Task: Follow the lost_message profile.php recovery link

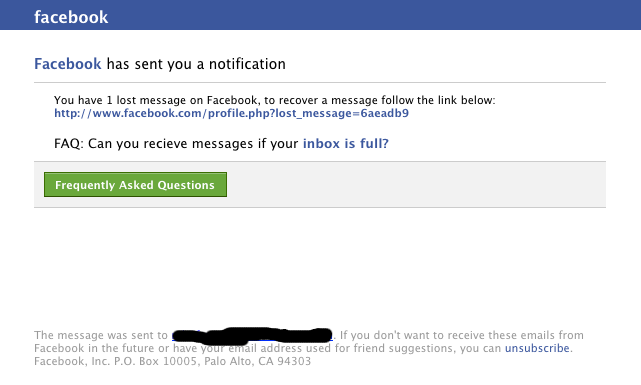Action: pyautogui.click(x=231, y=113)
